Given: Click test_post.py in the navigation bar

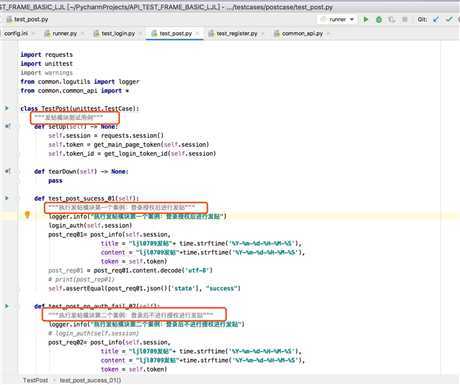Looking at the screenshot, I should pos(31,19).
